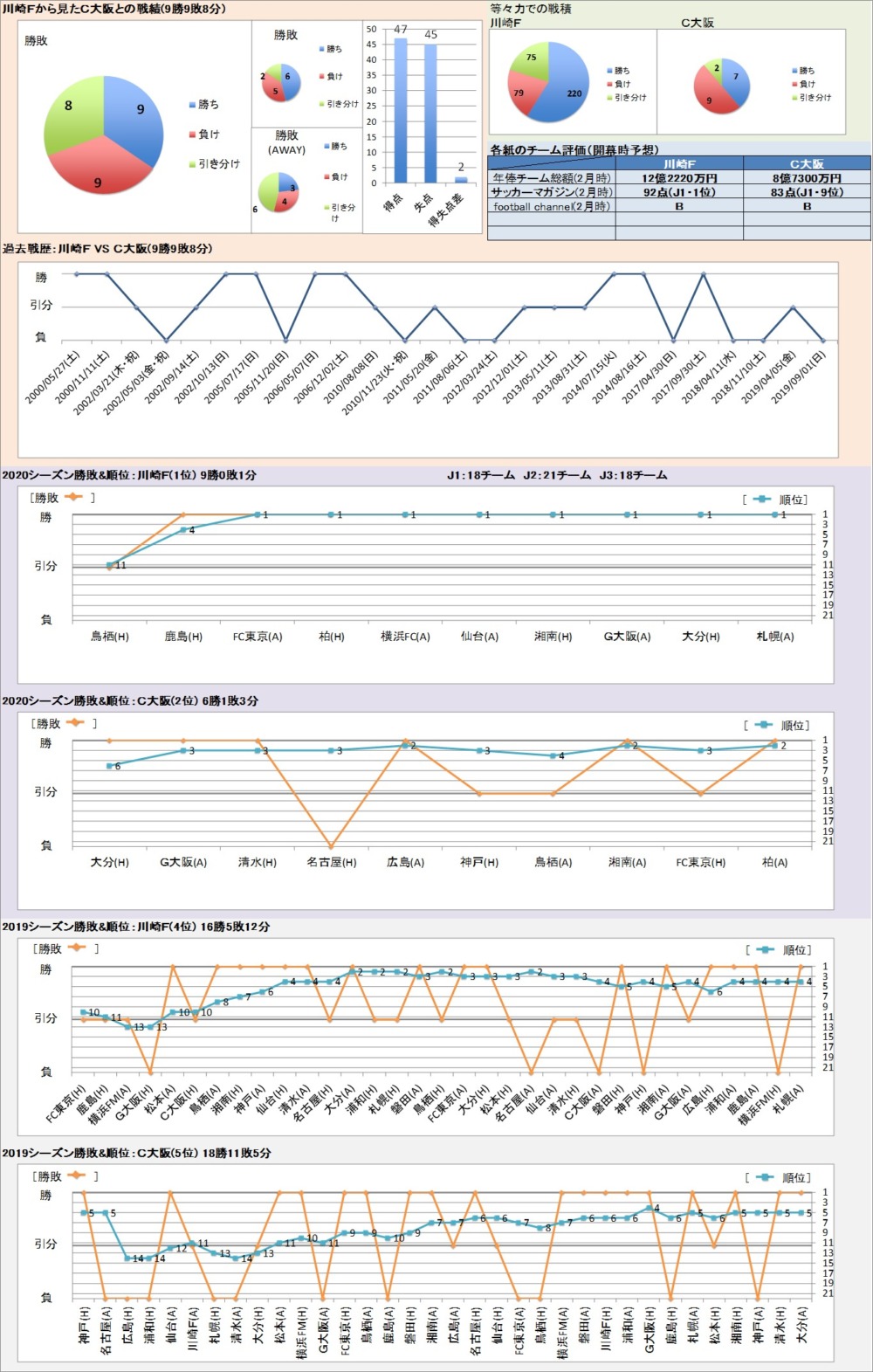
Task: Click the teal 順位 legend icon in C大阪 2020 chart
Action: point(762,725)
